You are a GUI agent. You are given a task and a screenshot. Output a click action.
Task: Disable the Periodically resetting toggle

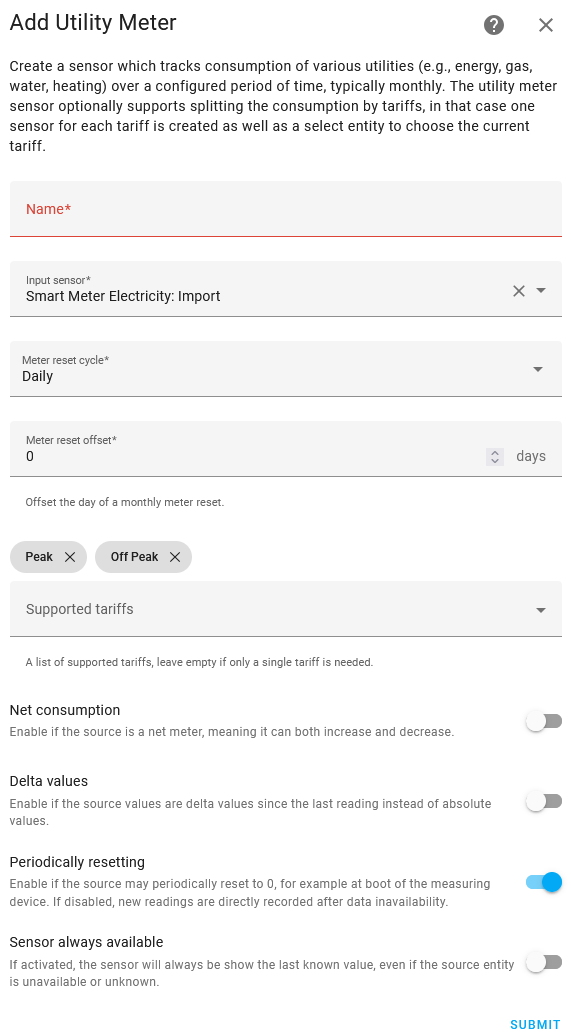(544, 882)
